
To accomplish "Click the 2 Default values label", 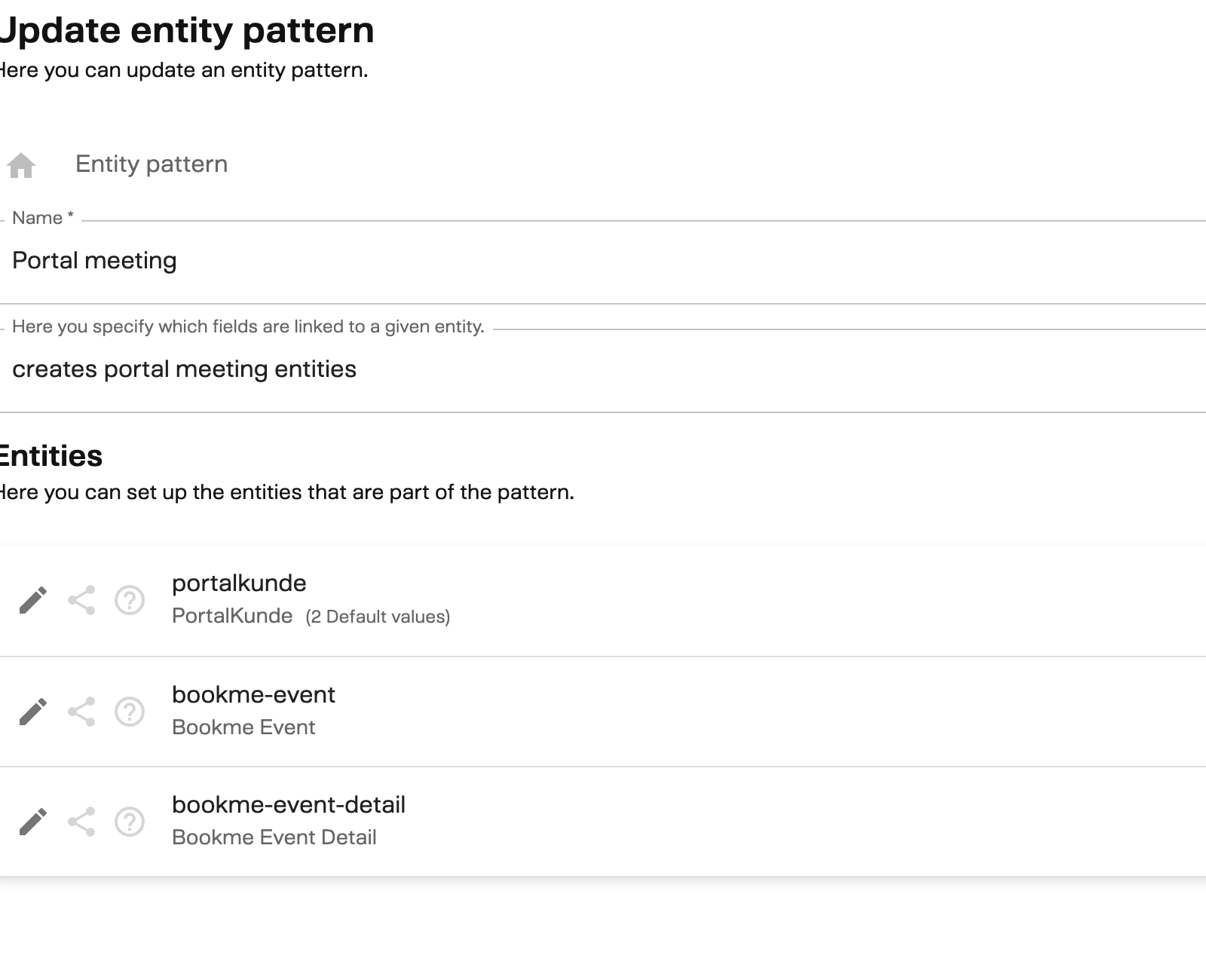I will click(378, 616).
